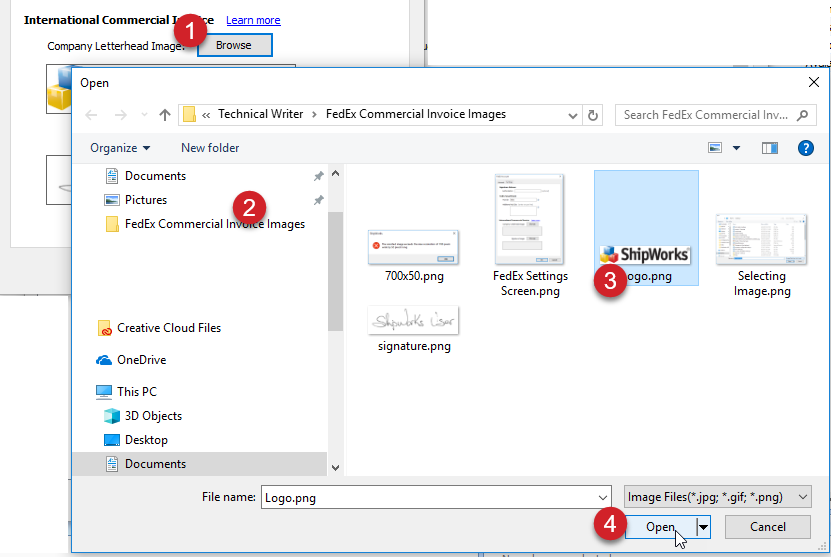Focus the Search FedEx Commercial Inv field

tap(715, 115)
